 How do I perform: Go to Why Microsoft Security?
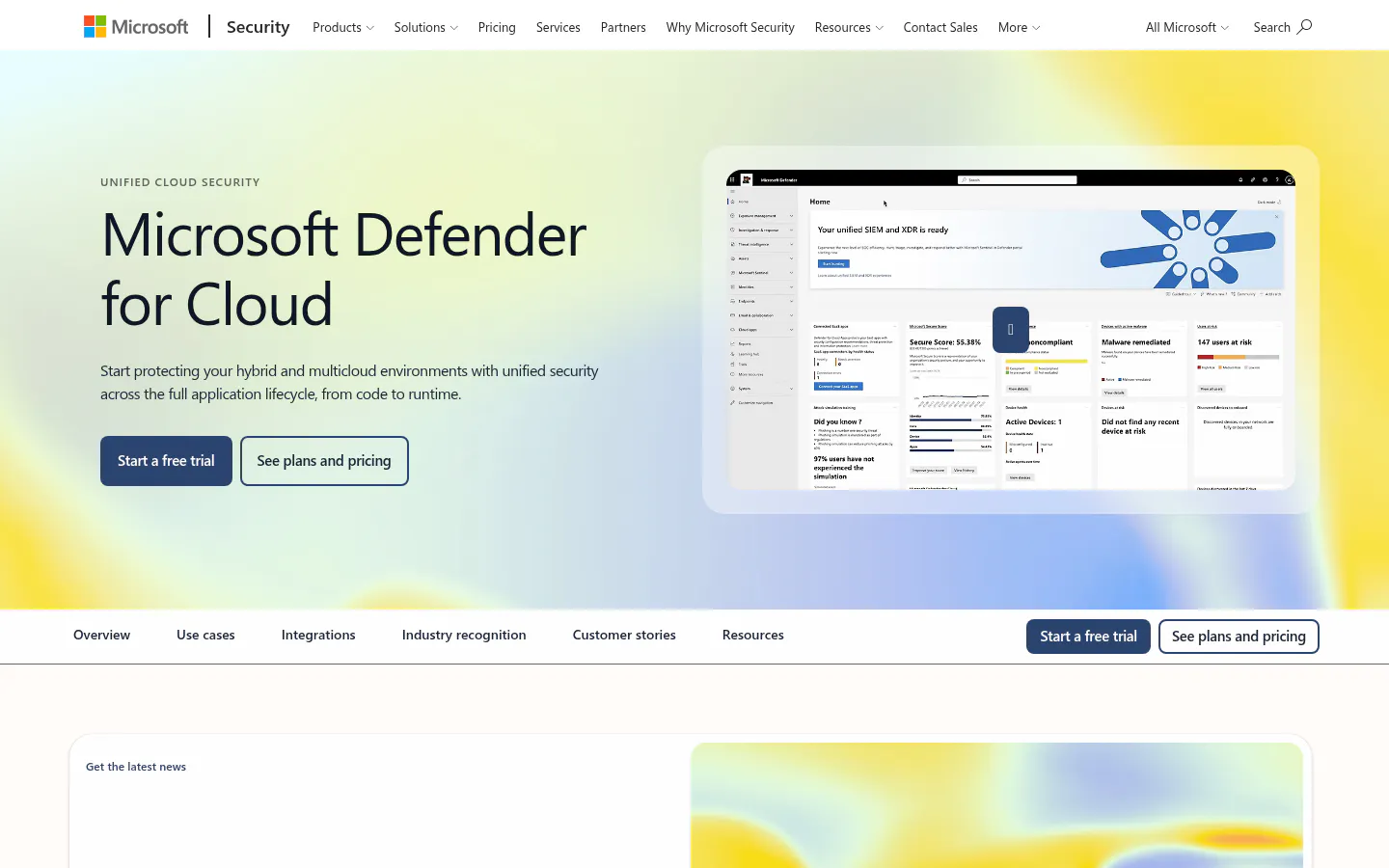(730, 27)
